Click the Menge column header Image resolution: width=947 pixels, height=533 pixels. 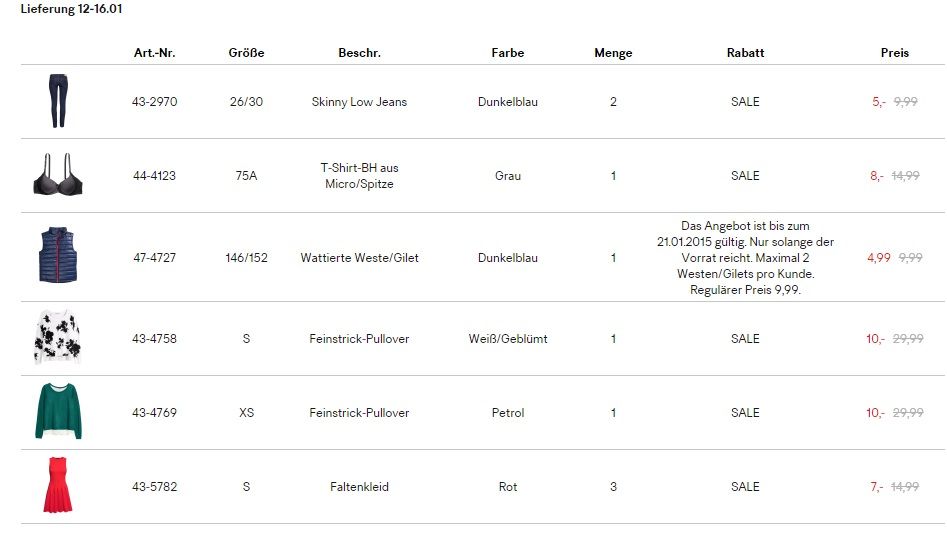tap(613, 53)
